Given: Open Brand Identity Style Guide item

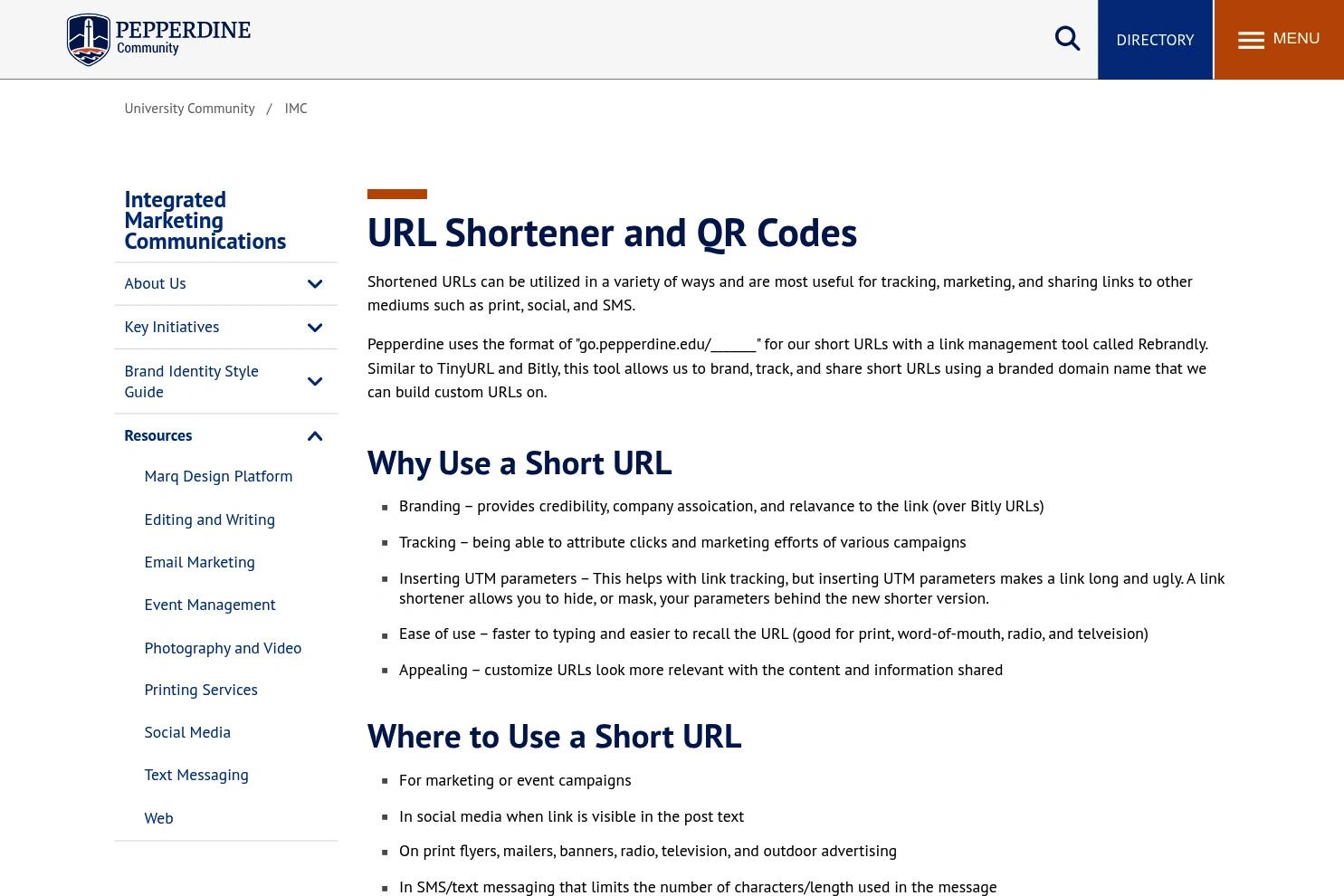Looking at the screenshot, I should 191,381.
